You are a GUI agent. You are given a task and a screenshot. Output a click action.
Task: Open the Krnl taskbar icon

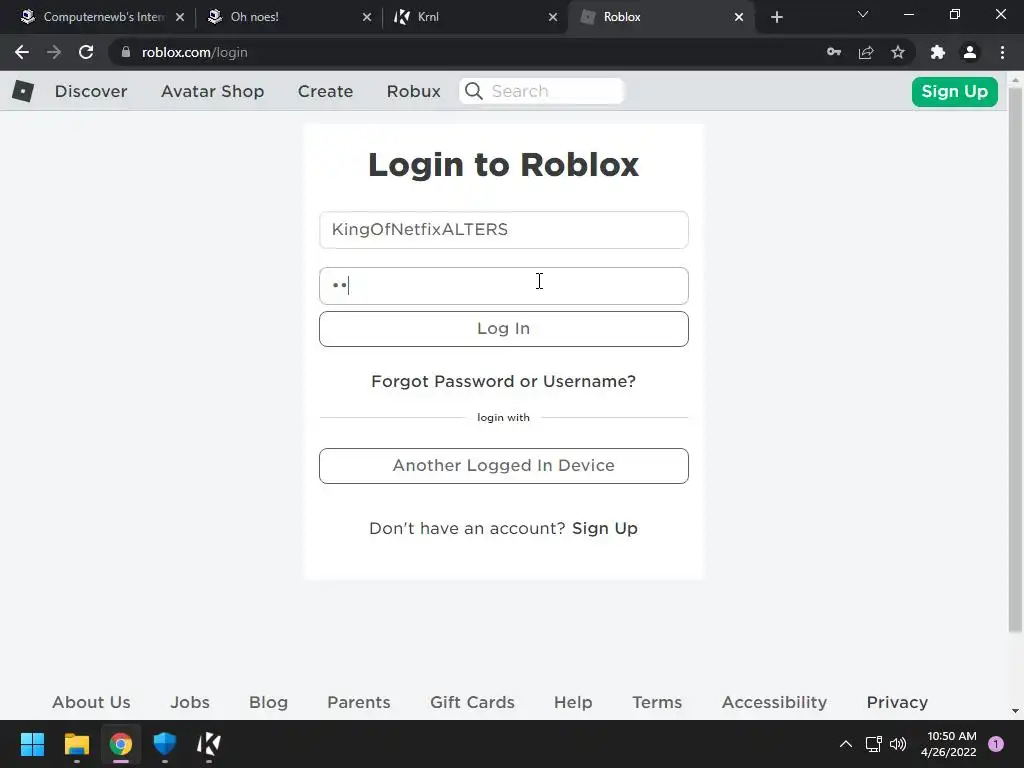pyautogui.click(x=209, y=744)
